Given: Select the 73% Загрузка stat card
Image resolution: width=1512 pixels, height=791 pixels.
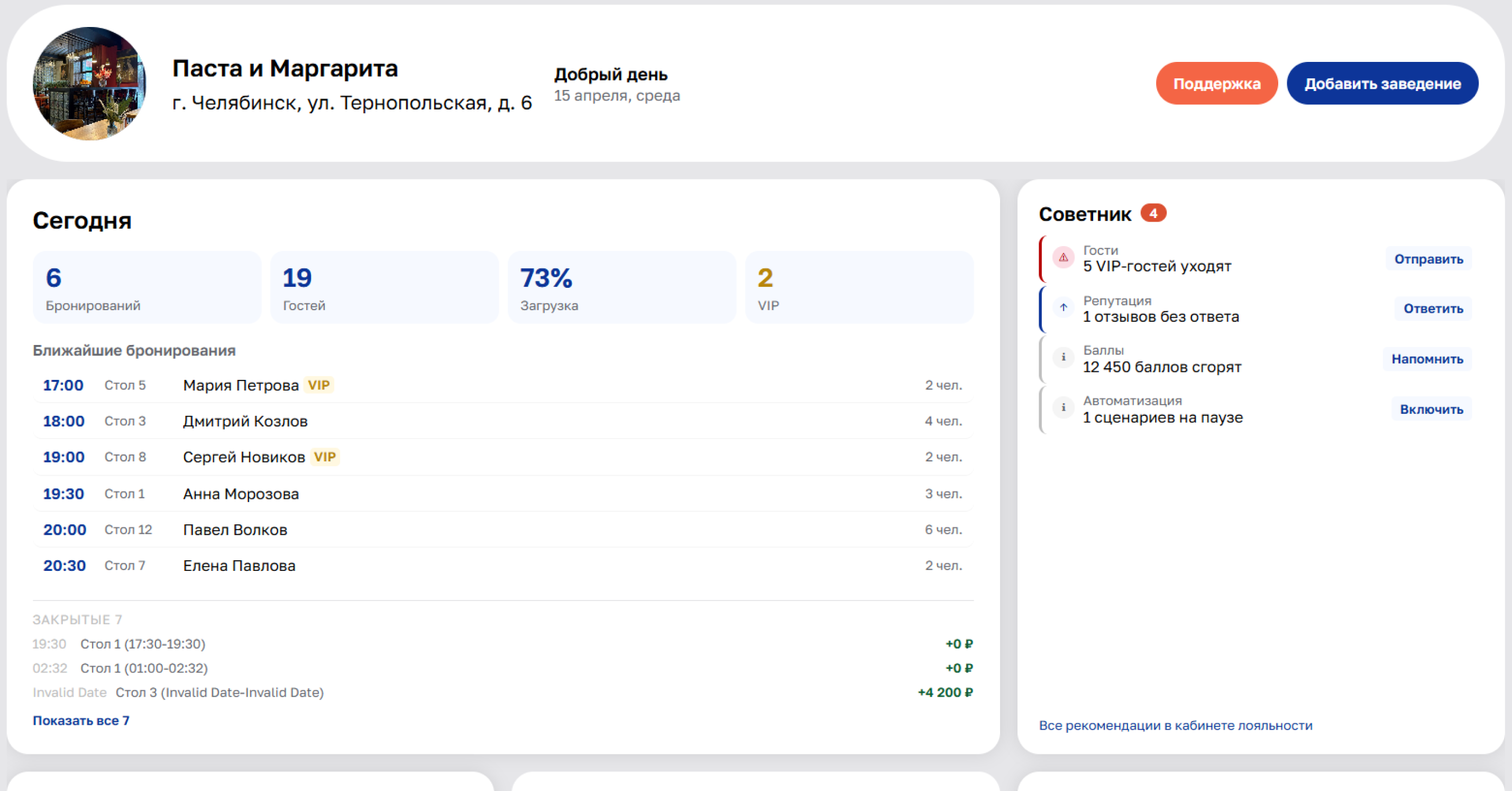Looking at the screenshot, I should 621,288.
